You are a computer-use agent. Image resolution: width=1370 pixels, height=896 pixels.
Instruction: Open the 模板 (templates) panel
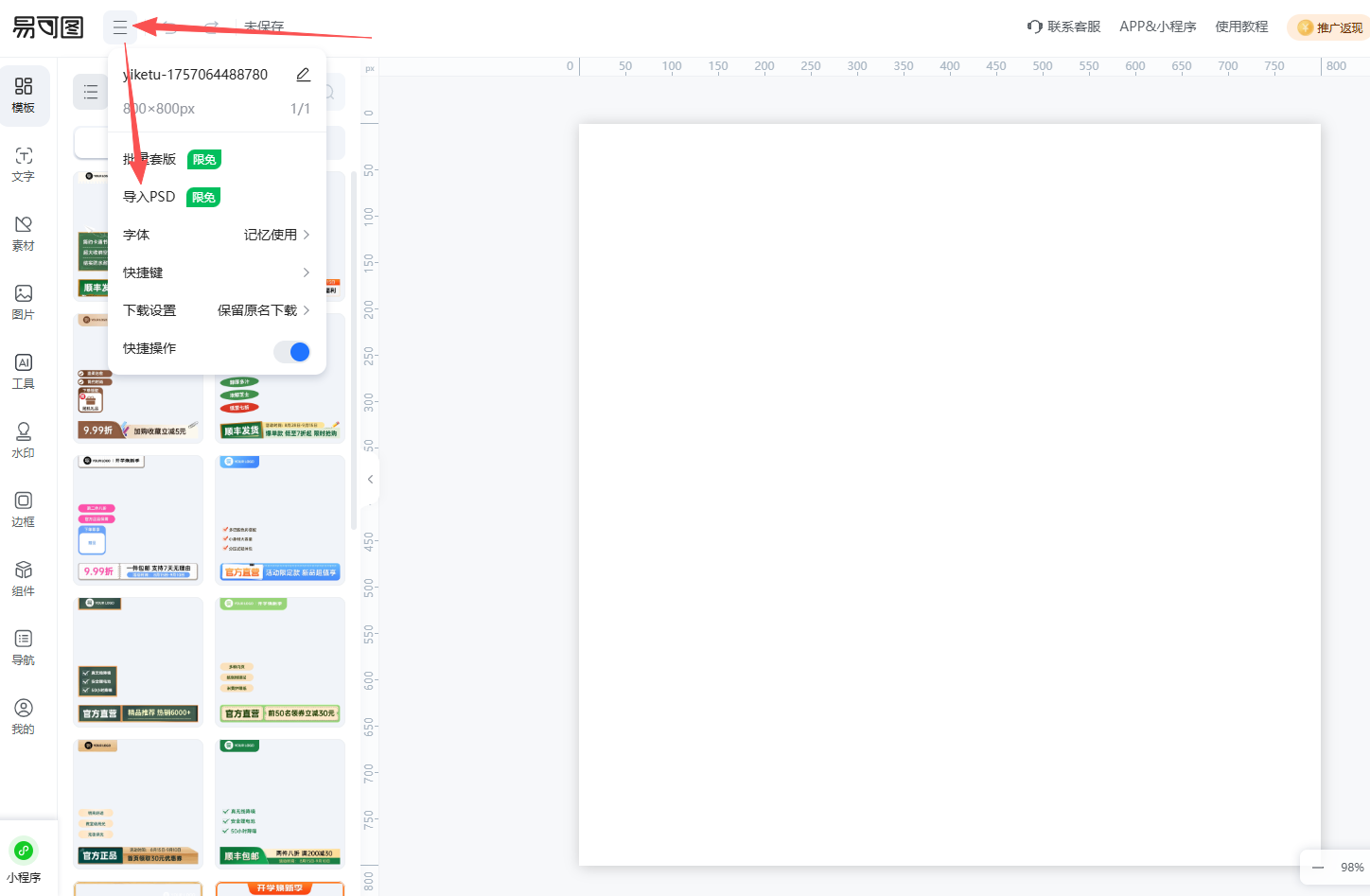[x=23, y=96]
